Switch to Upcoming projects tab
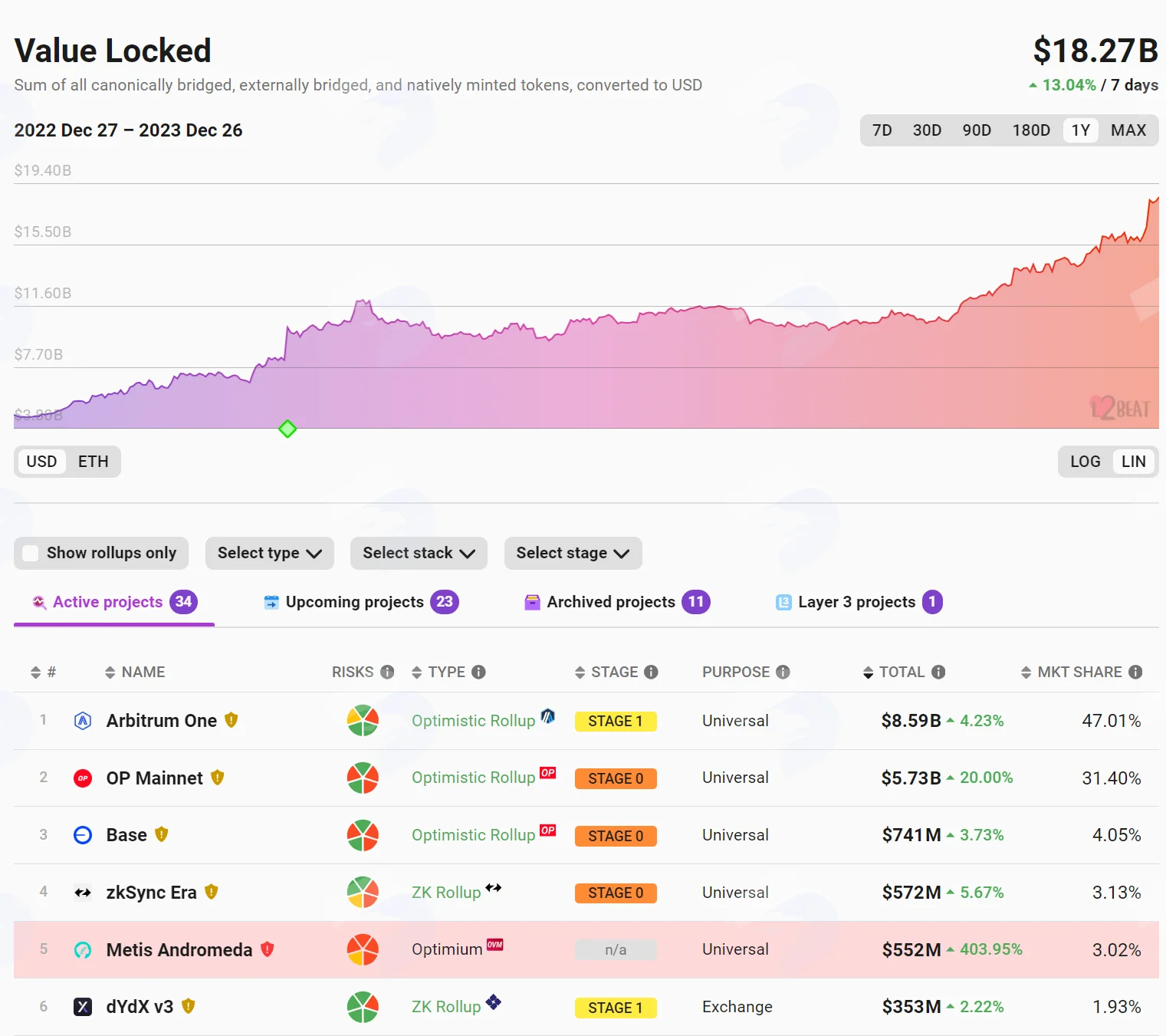Viewport: 1166px width, 1036px height. [x=361, y=602]
